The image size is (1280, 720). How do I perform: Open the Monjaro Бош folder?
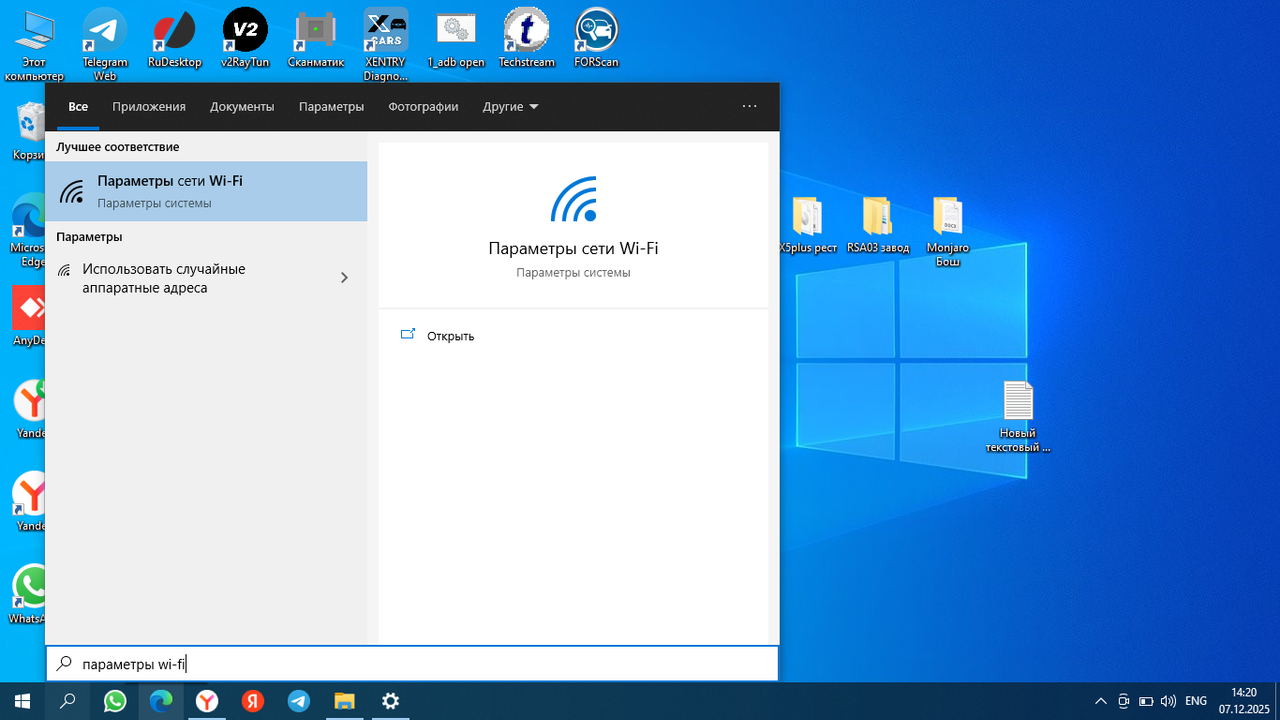click(x=947, y=231)
